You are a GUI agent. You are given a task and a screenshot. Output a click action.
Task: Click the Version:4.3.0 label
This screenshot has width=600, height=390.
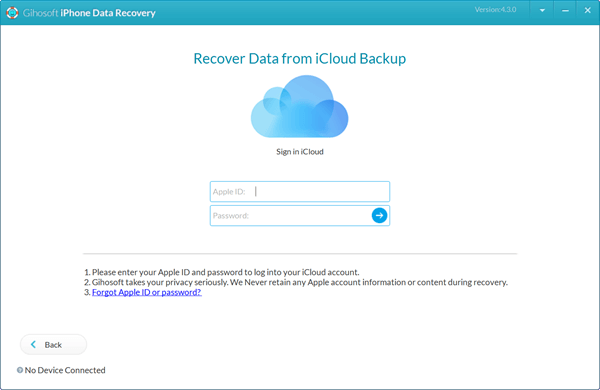496,10
